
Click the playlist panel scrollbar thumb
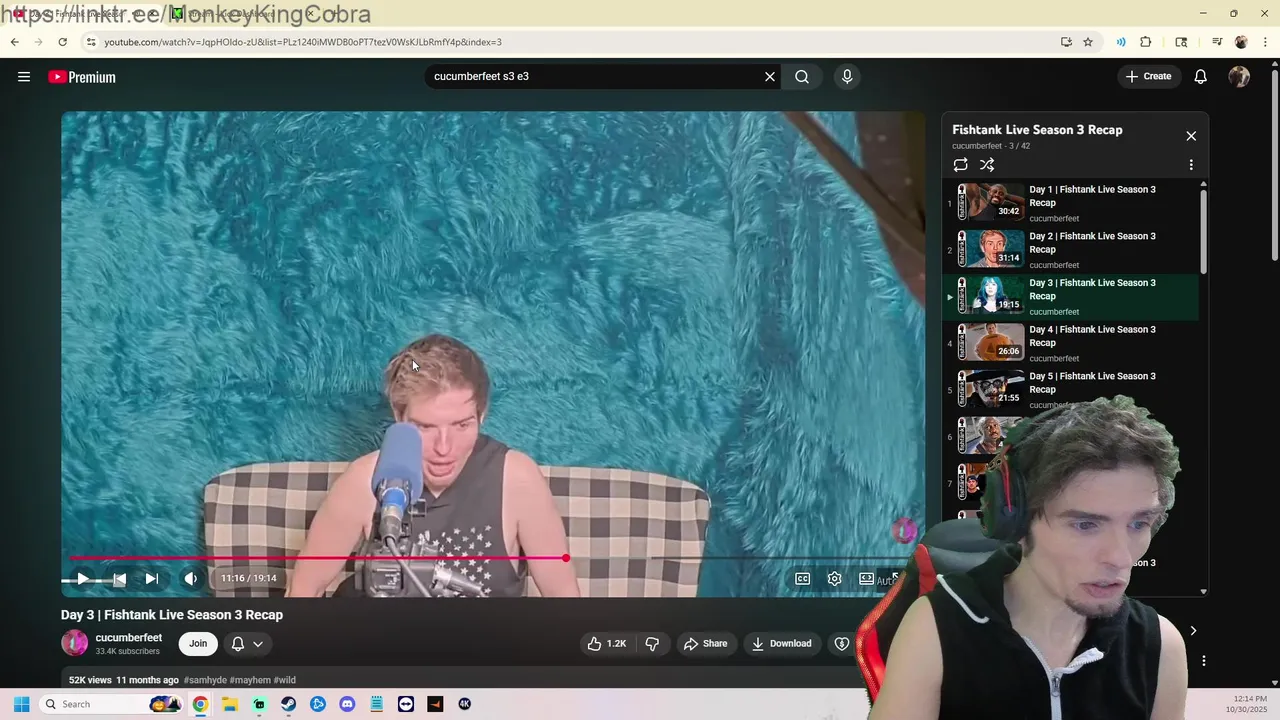click(1203, 230)
